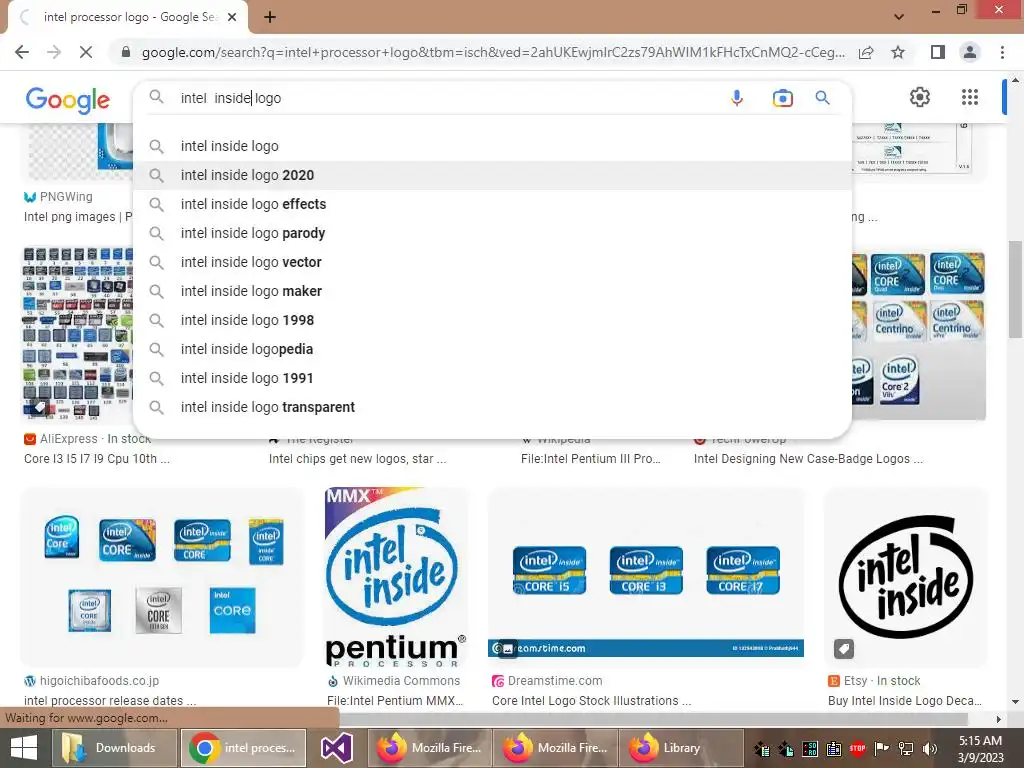Click the padlock site info icon
The width and height of the screenshot is (1024, 768).
[126, 52]
